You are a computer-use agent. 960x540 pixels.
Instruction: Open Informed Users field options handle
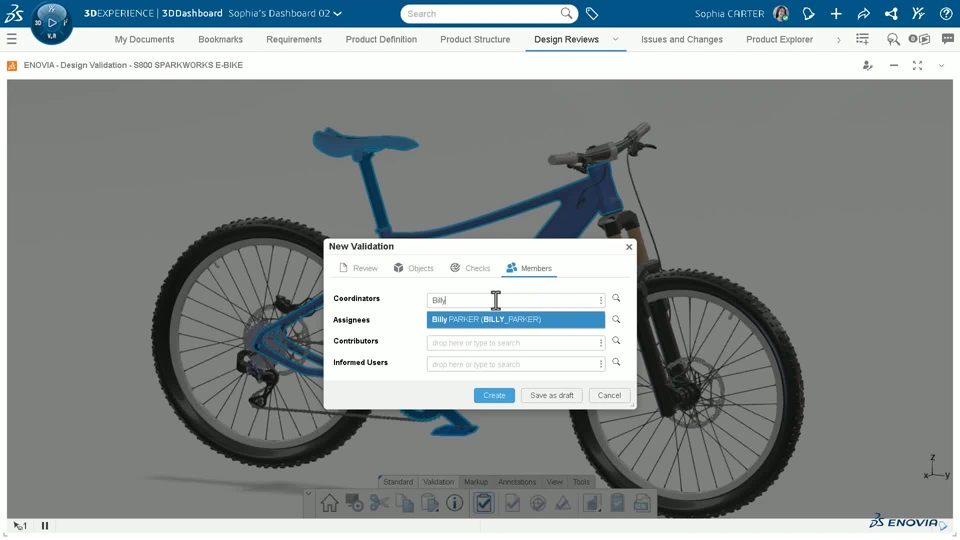601,364
